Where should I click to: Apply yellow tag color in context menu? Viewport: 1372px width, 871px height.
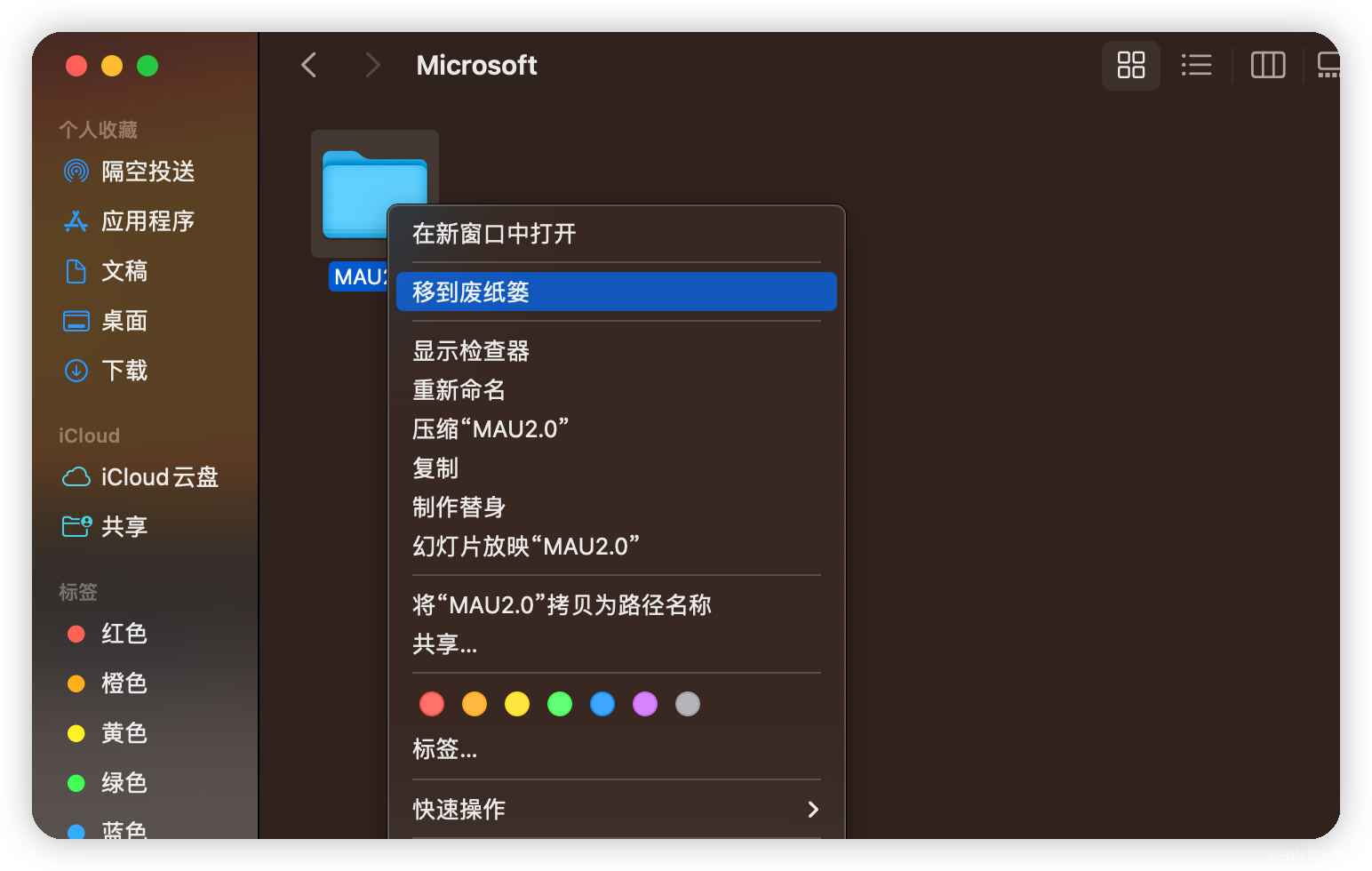(517, 704)
